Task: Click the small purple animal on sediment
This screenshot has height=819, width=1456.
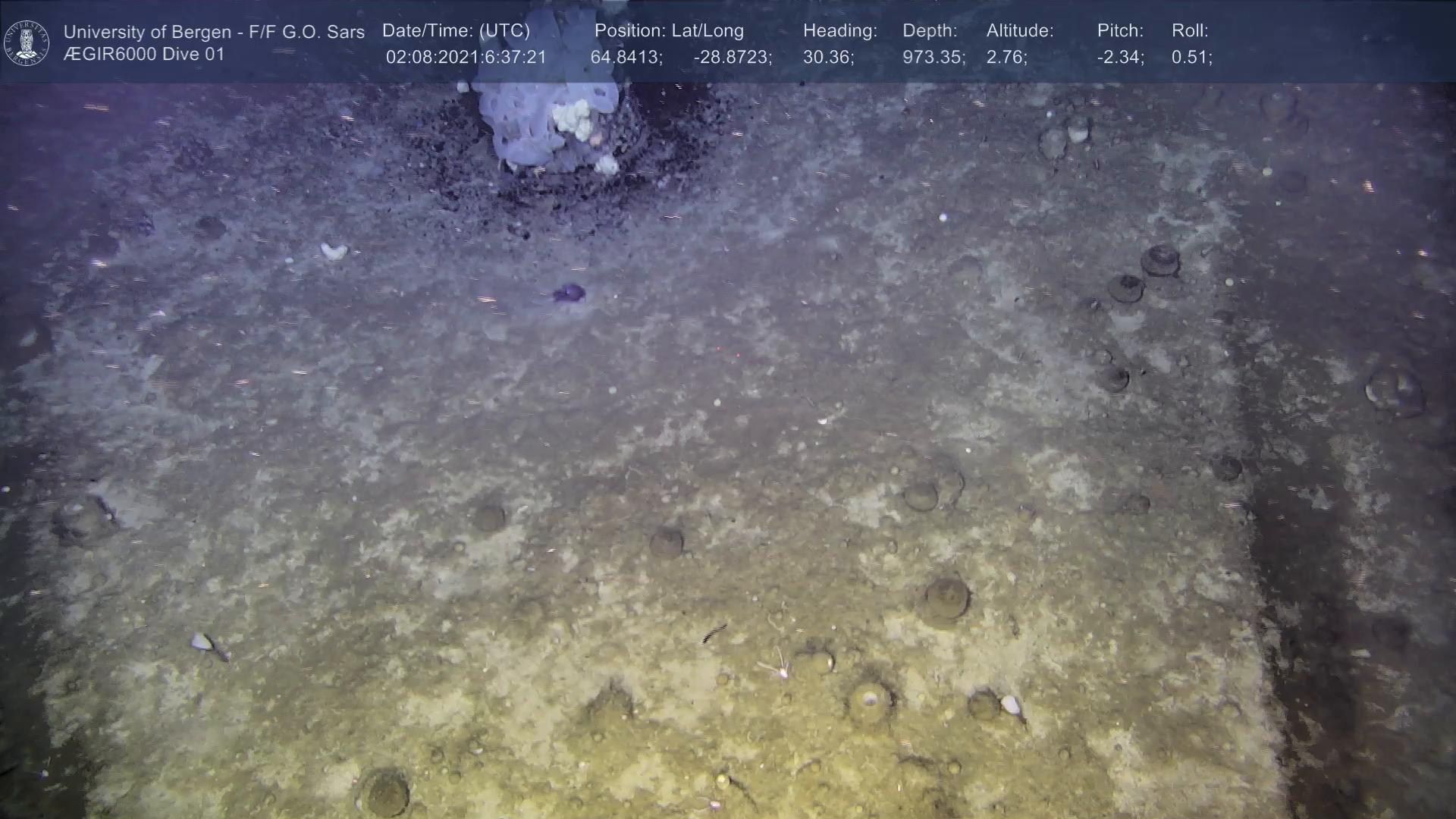Action: (569, 293)
